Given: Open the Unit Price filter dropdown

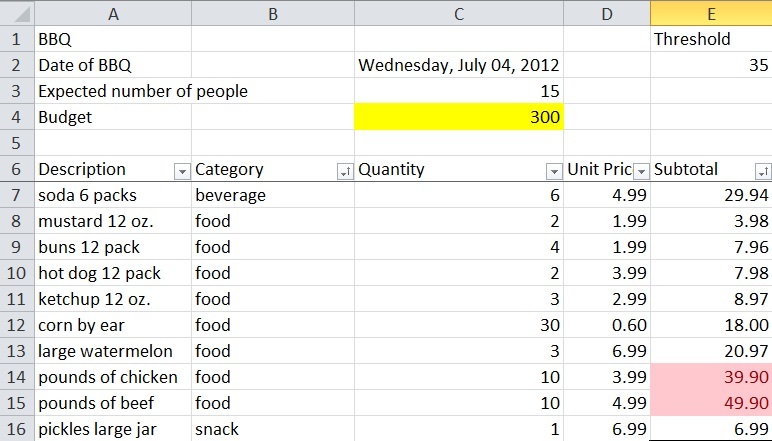Looking at the screenshot, I should (641, 170).
